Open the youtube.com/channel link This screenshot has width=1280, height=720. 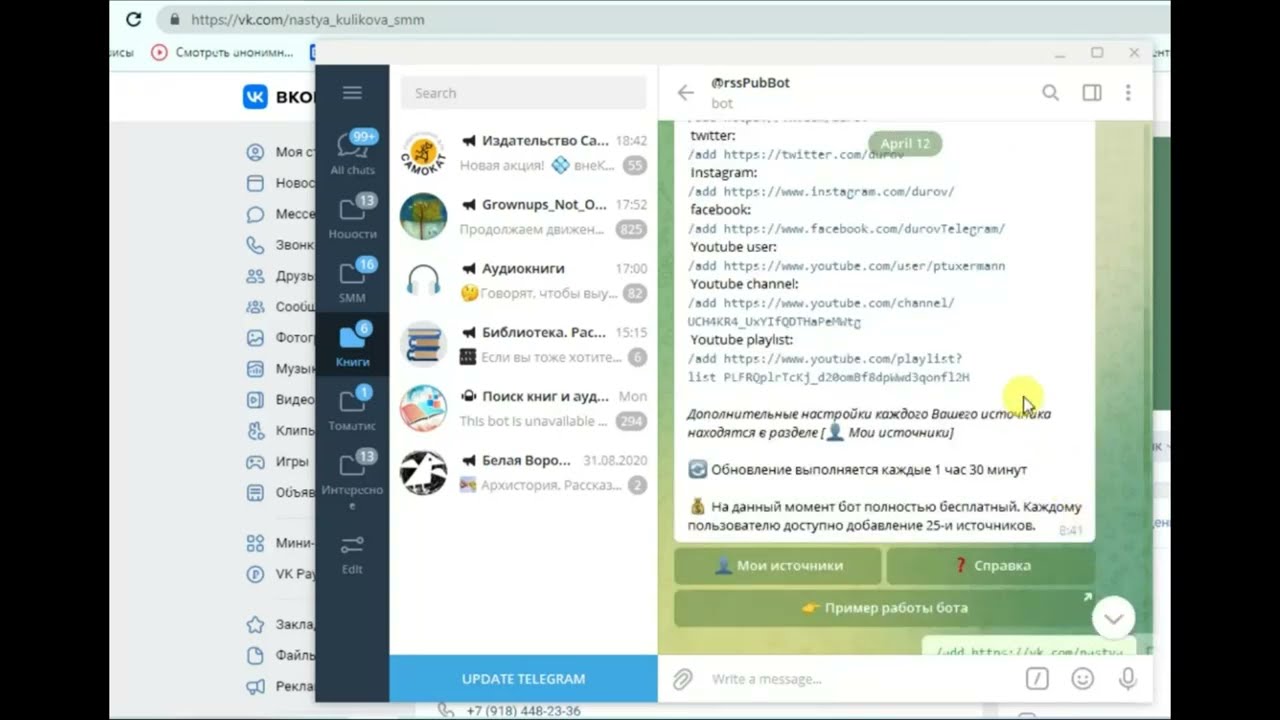click(x=821, y=312)
